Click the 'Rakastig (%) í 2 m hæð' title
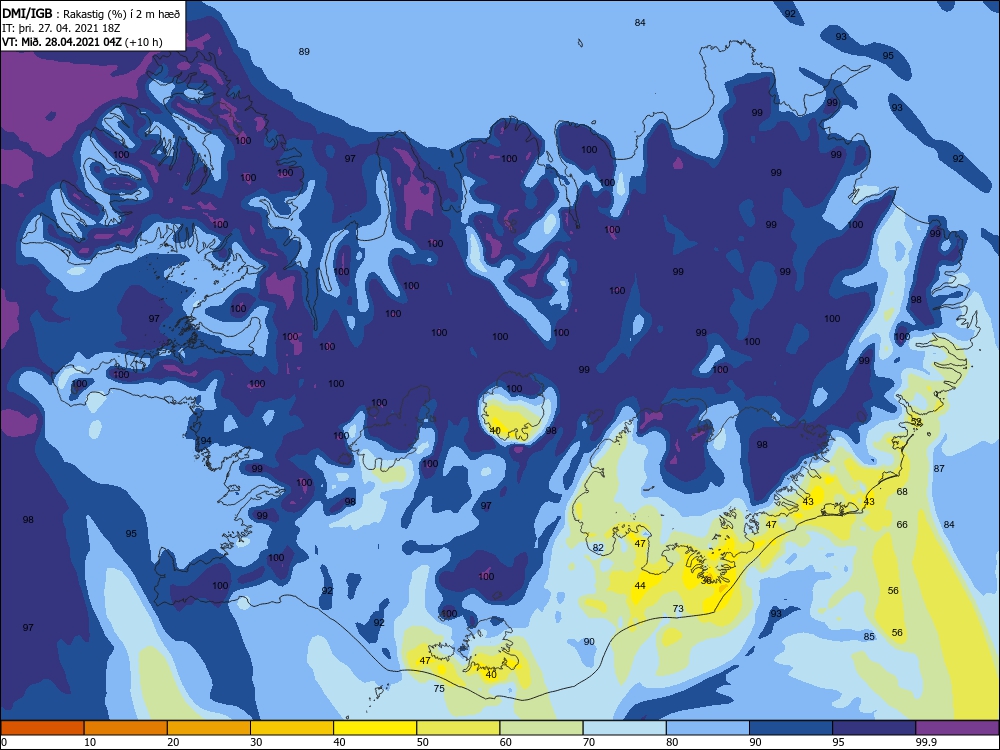The height and width of the screenshot is (750, 1000). pyautogui.click(x=121, y=14)
